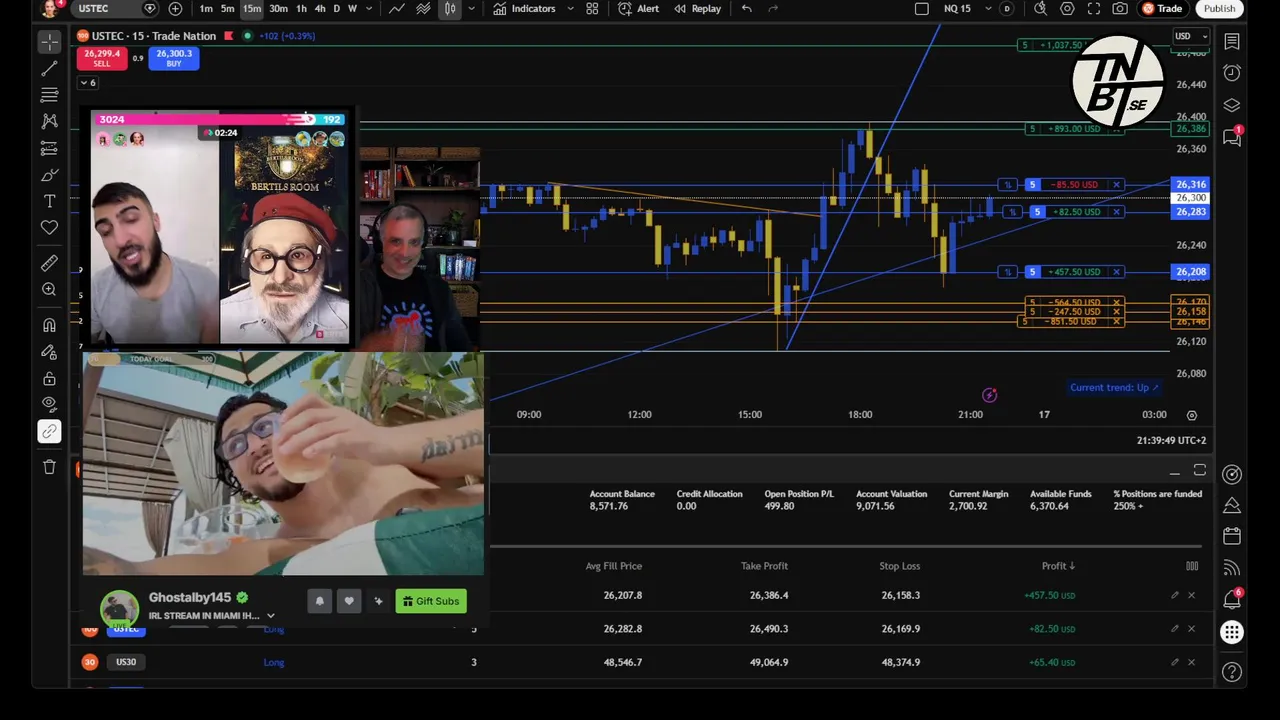Toggle drawing sync link tool
Image resolution: width=1280 pixels, height=720 pixels.
[x=49, y=431]
